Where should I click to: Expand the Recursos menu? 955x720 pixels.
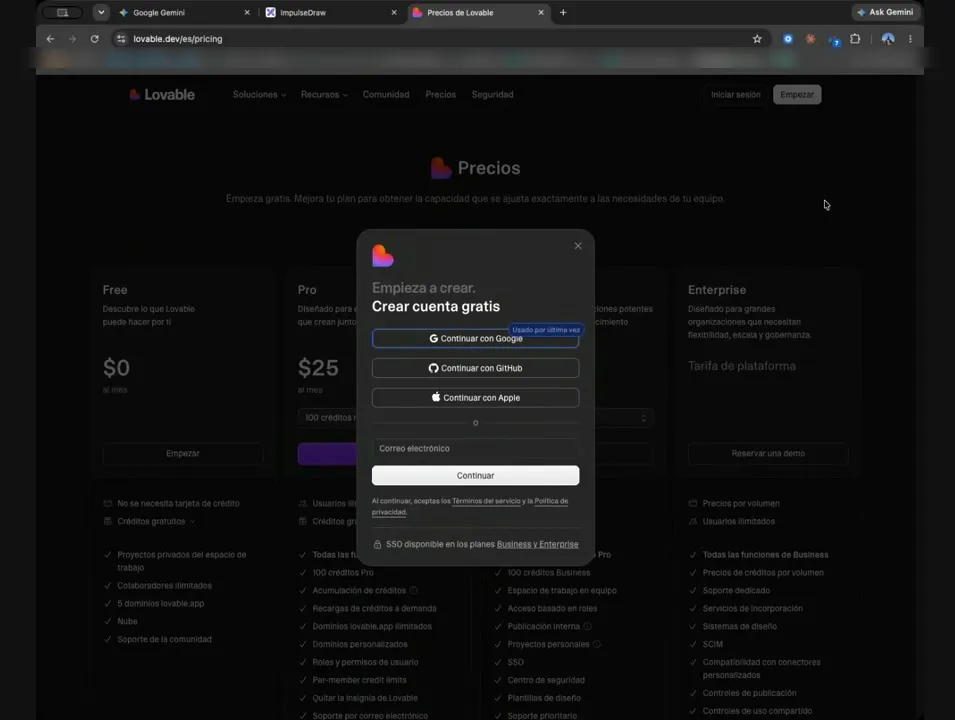click(x=324, y=94)
